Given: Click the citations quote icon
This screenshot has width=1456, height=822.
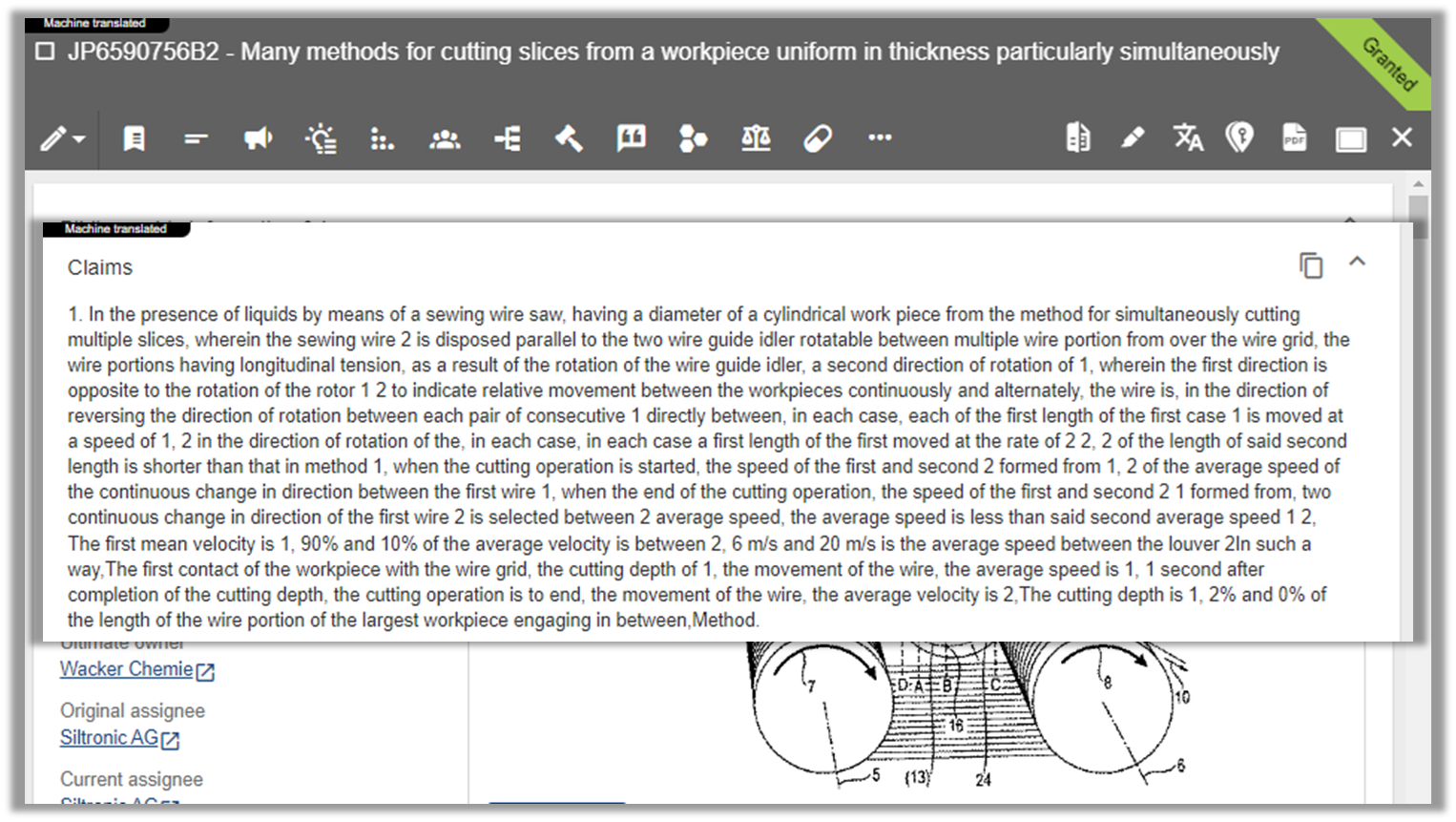Looking at the screenshot, I should click(631, 138).
